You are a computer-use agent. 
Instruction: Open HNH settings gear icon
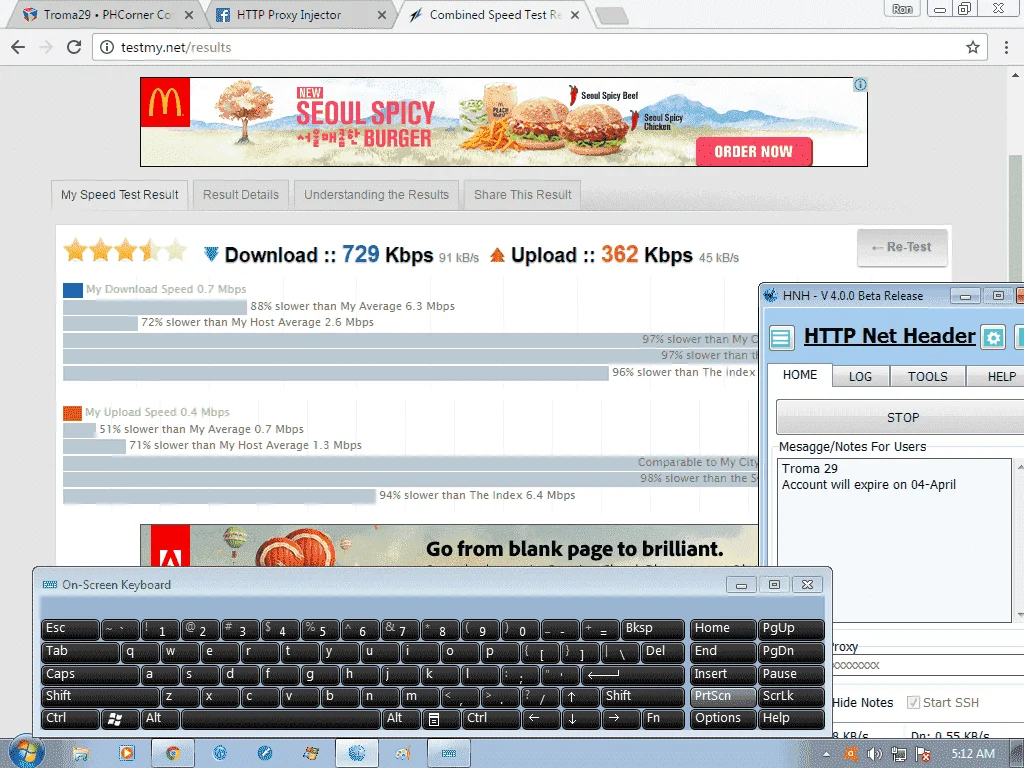pos(993,338)
